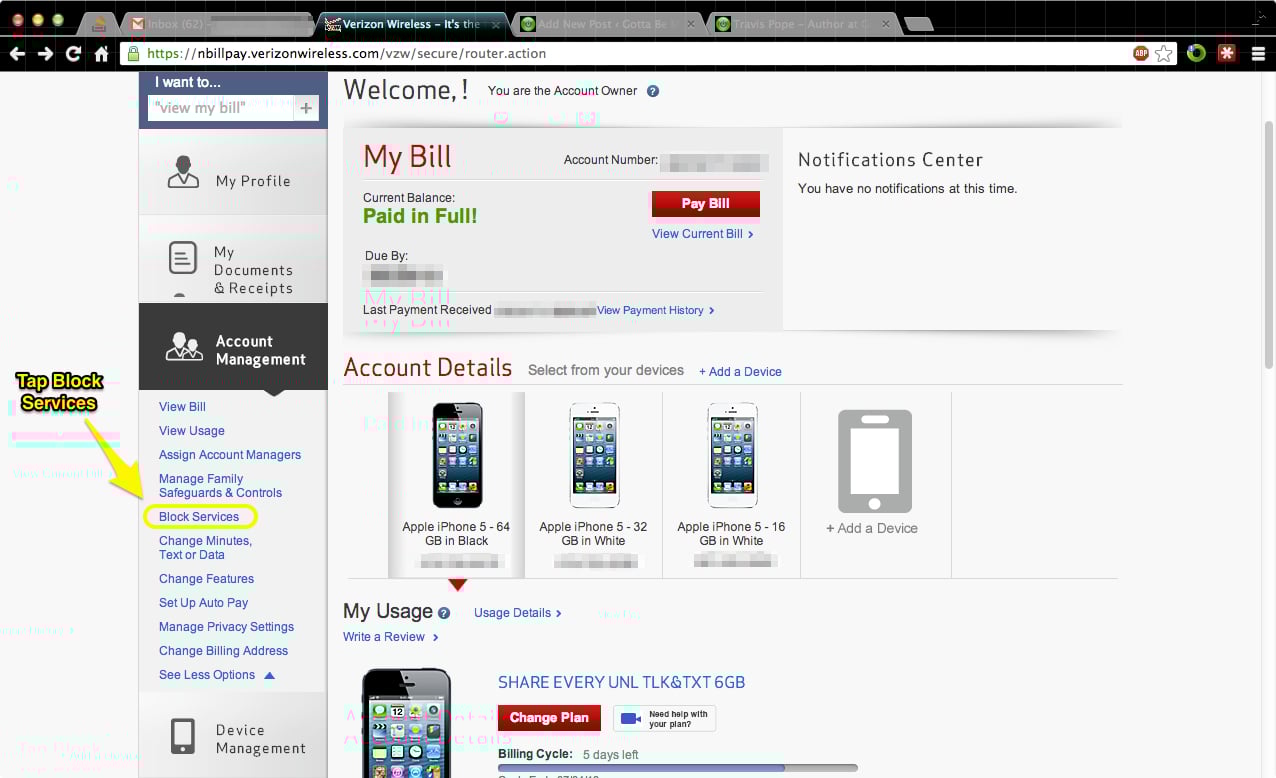
Task: Open the Block Services link
Action: pos(201,516)
